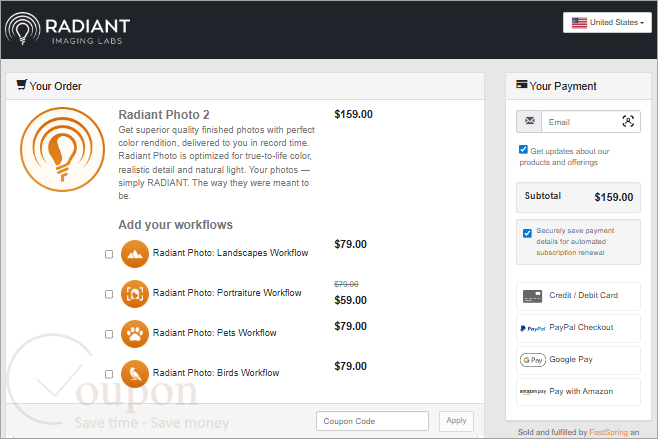The width and height of the screenshot is (658, 439).
Task: Uncheck Securely save payment details checkbox
Action: (527, 233)
